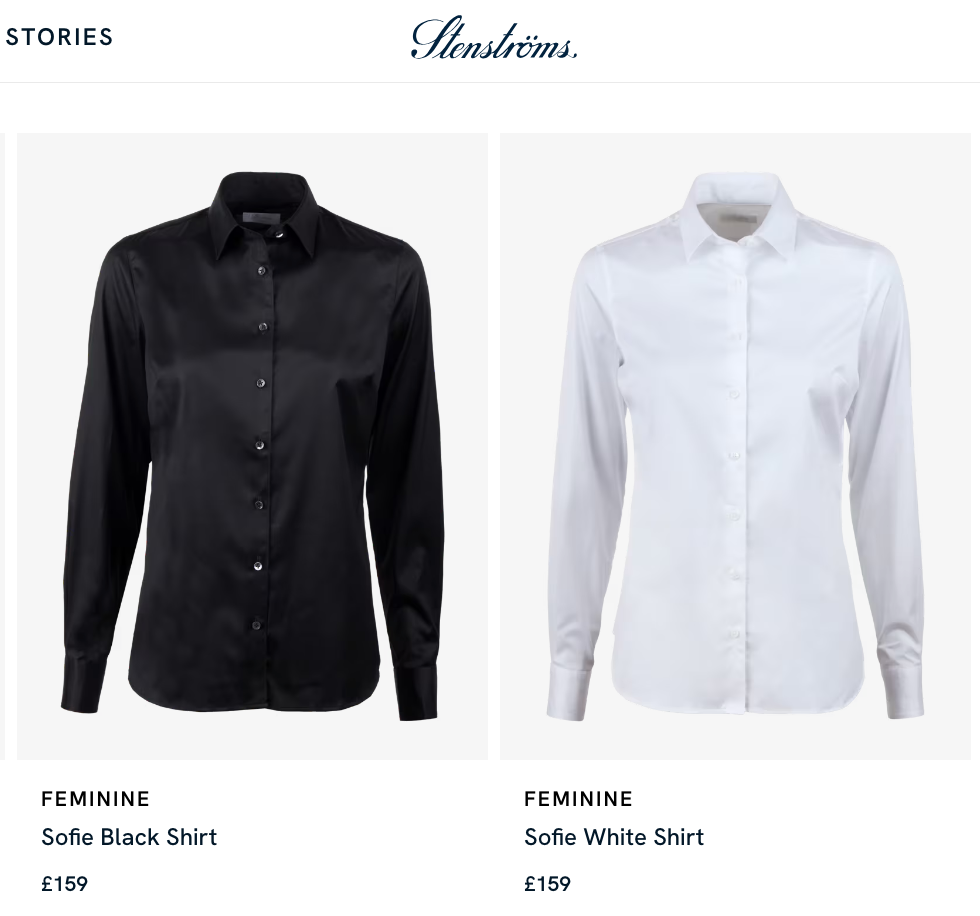Click the top collar button on black shirt
This screenshot has width=980, height=916.
pos(278,235)
